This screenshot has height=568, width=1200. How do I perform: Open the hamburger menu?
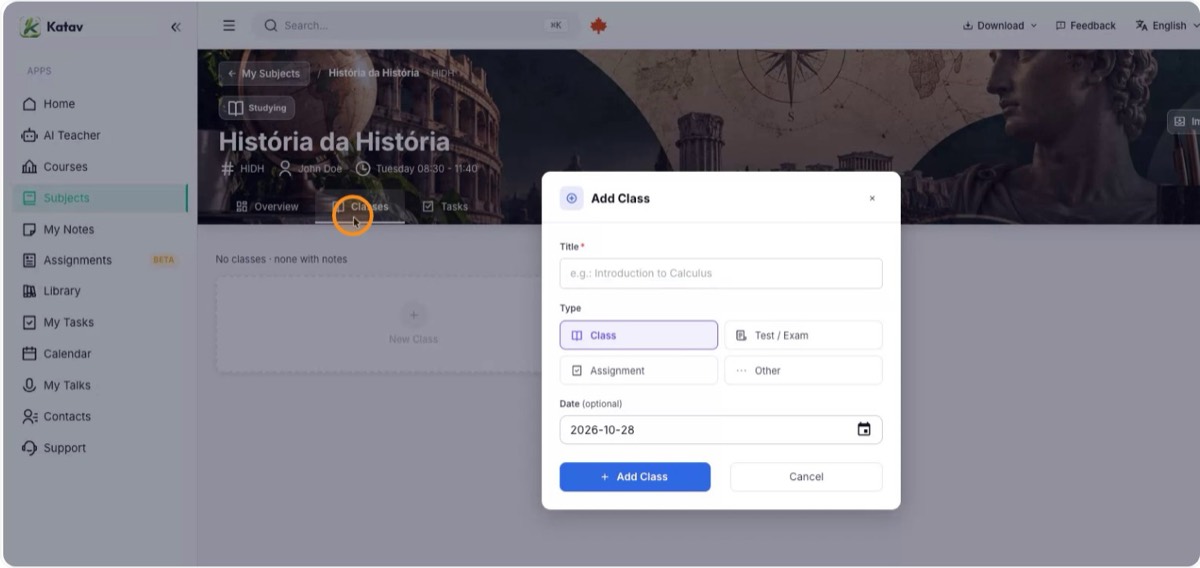229,25
